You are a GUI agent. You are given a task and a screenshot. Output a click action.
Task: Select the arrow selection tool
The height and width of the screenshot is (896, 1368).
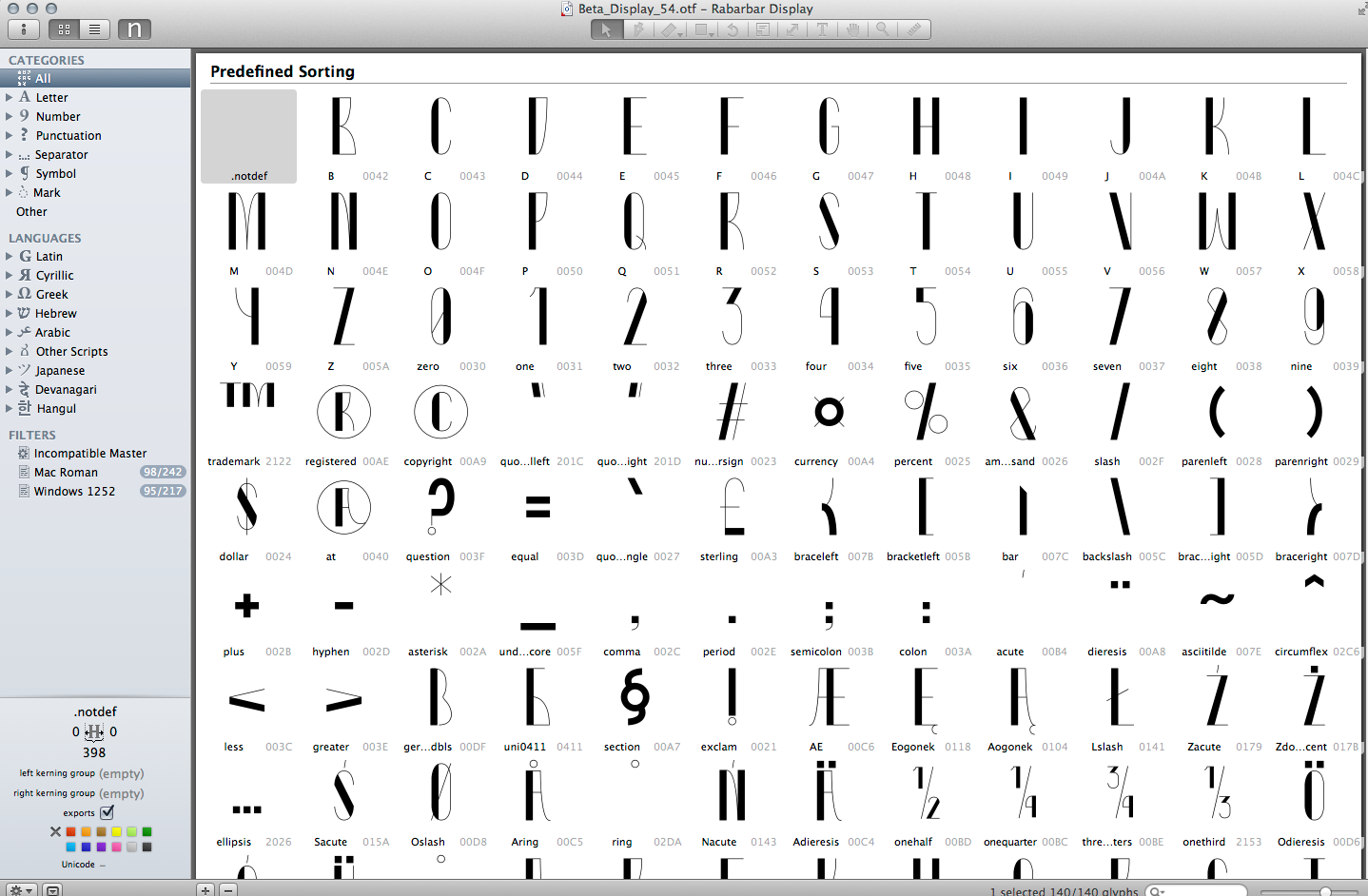click(606, 29)
